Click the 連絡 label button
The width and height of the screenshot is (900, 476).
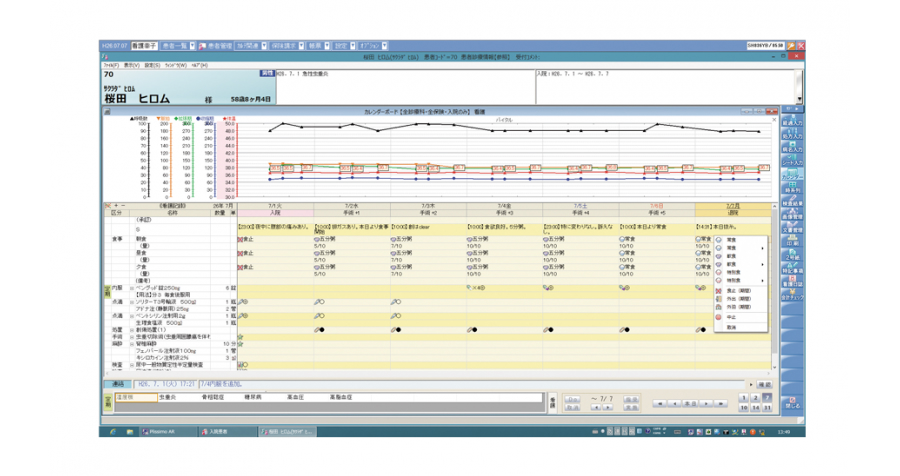coord(117,384)
